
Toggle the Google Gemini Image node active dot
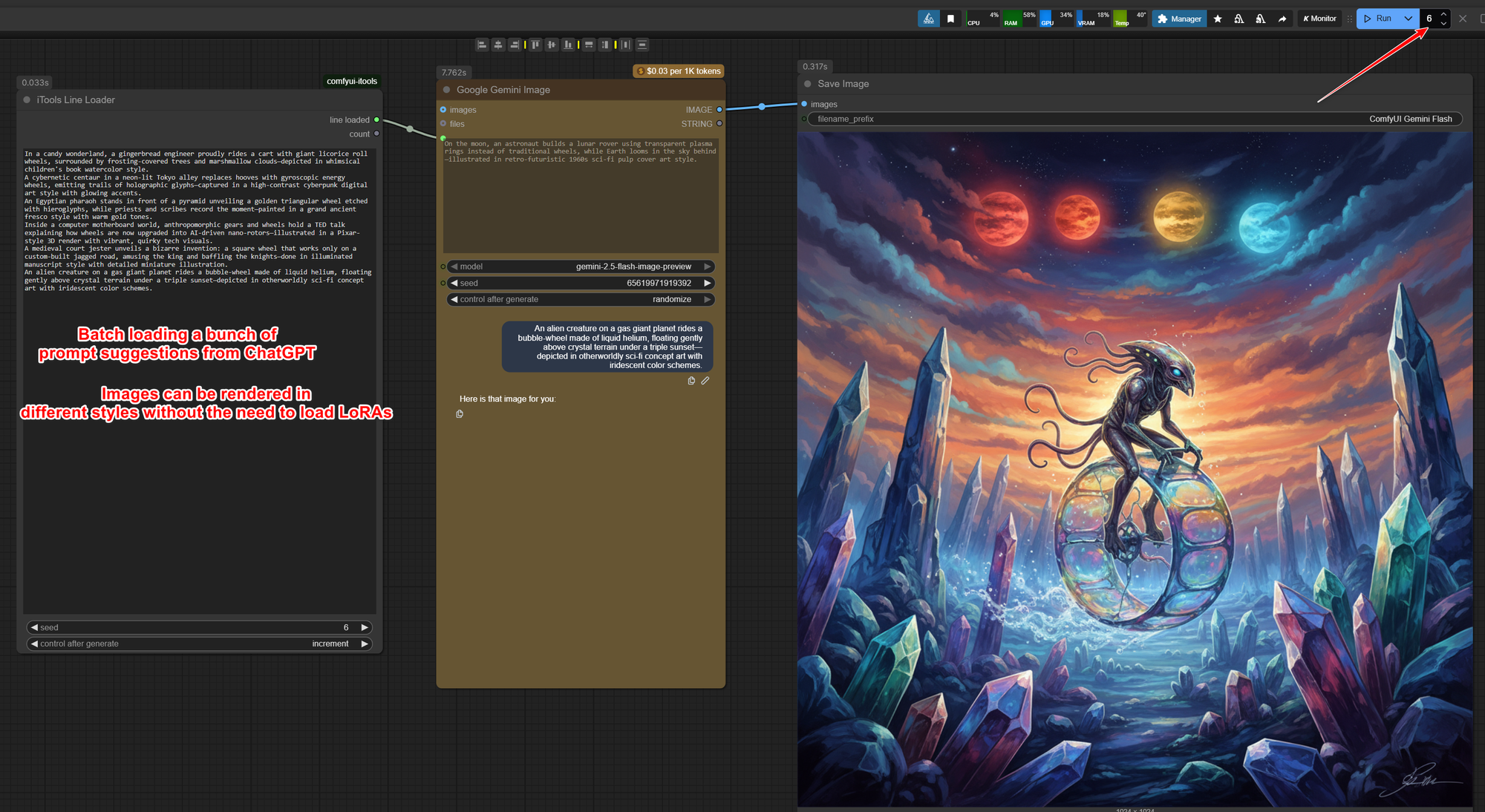click(x=446, y=89)
